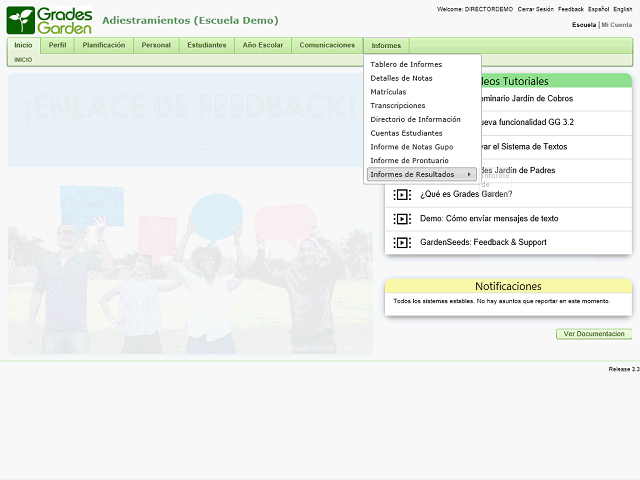Open the ¿Qué es Grades Garden? tutorial

(466, 194)
